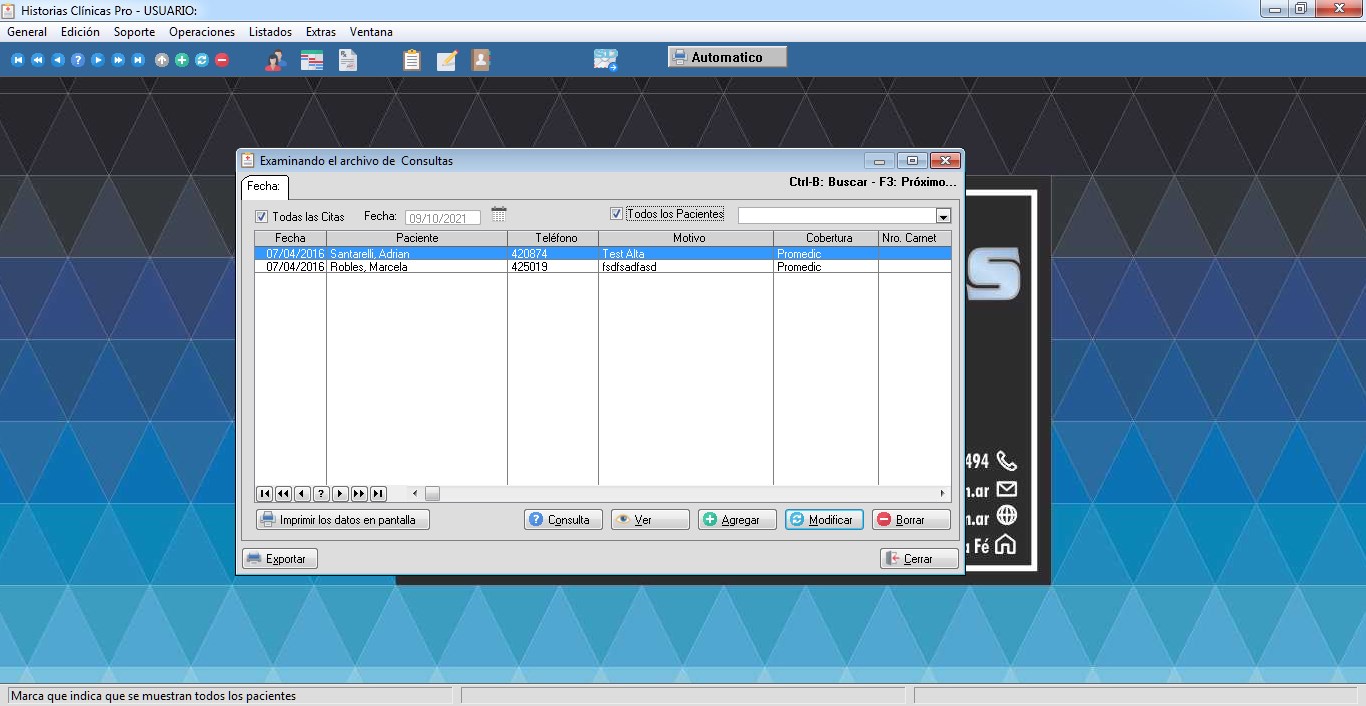Click the prescription document toolbar icon
The width and height of the screenshot is (1366, 706).
click(x=347, y=60)
